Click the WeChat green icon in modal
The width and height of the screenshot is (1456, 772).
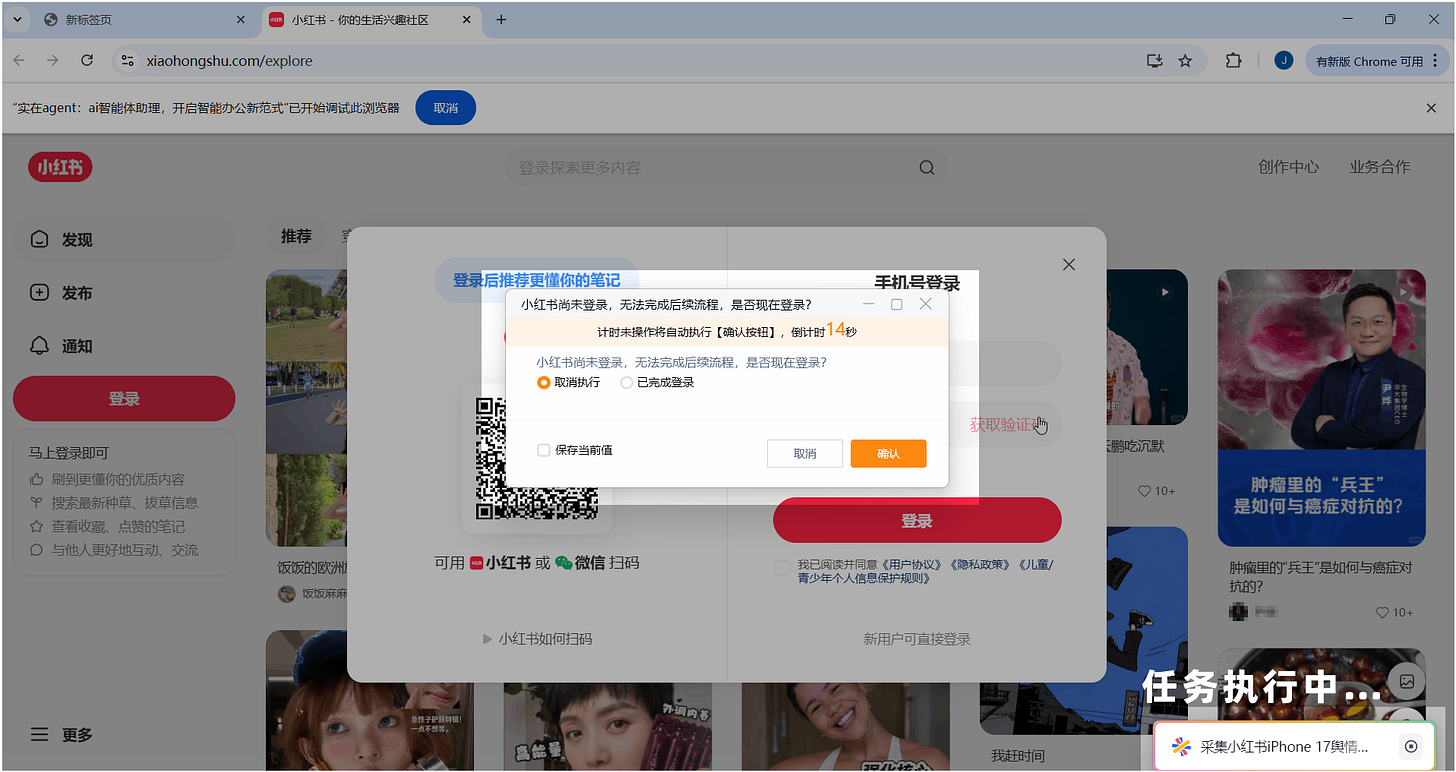click(563, 563)
